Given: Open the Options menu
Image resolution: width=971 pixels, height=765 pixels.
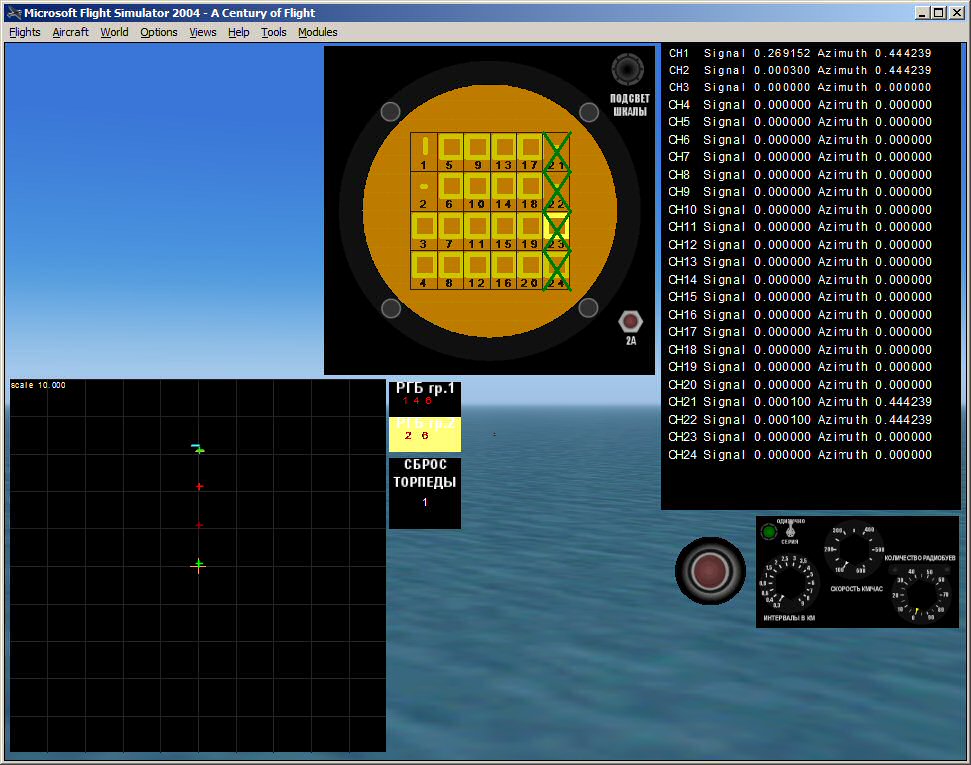Looking at the screenshot, I should [159, 32].
